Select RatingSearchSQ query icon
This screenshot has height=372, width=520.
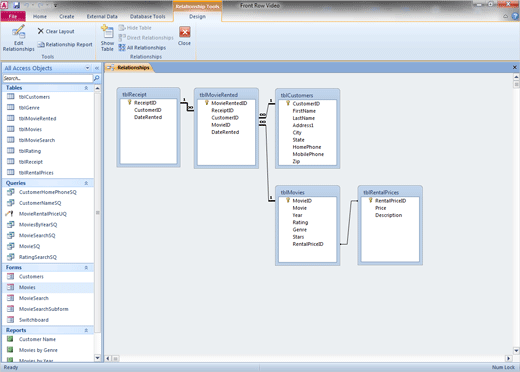pos(11,257)
